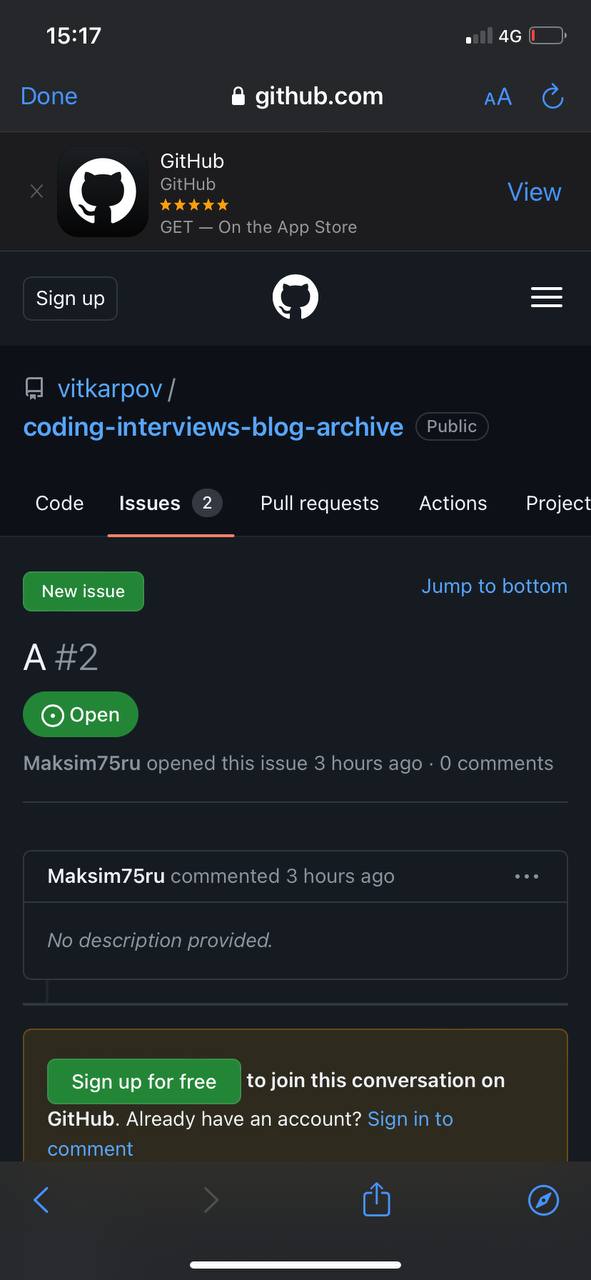Dismiss the GitHub app banner
Image resolution: width=591 pixels, height=1280 pixels.
pyautogui.click(x=37, y=191)
